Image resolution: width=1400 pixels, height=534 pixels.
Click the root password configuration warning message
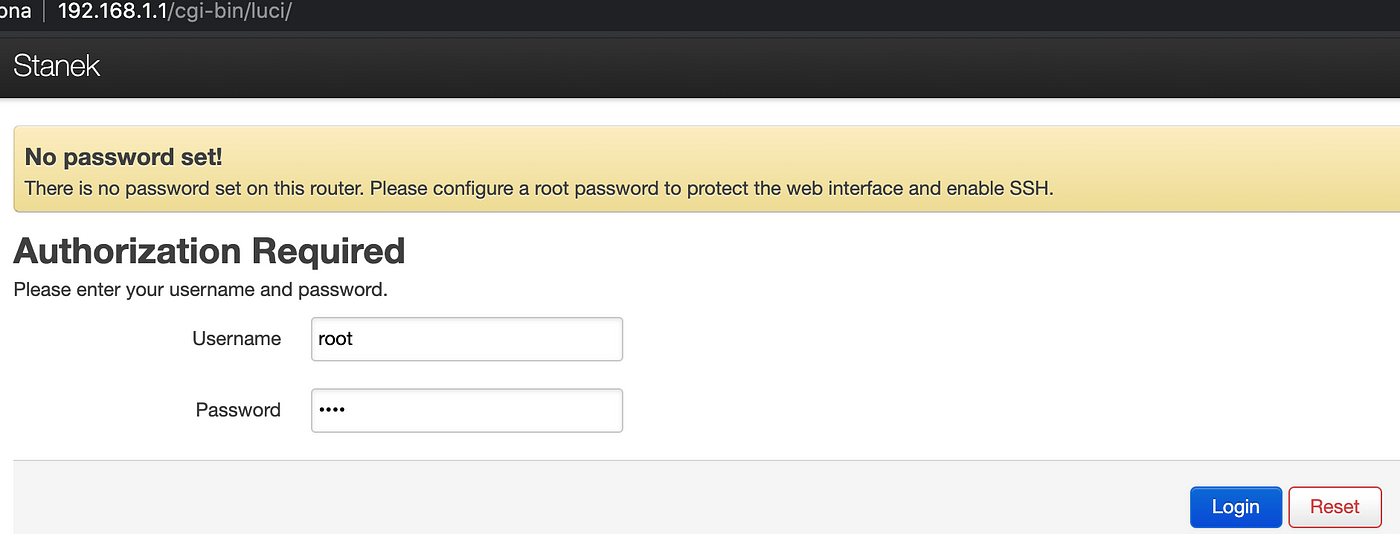click(539, 188)
